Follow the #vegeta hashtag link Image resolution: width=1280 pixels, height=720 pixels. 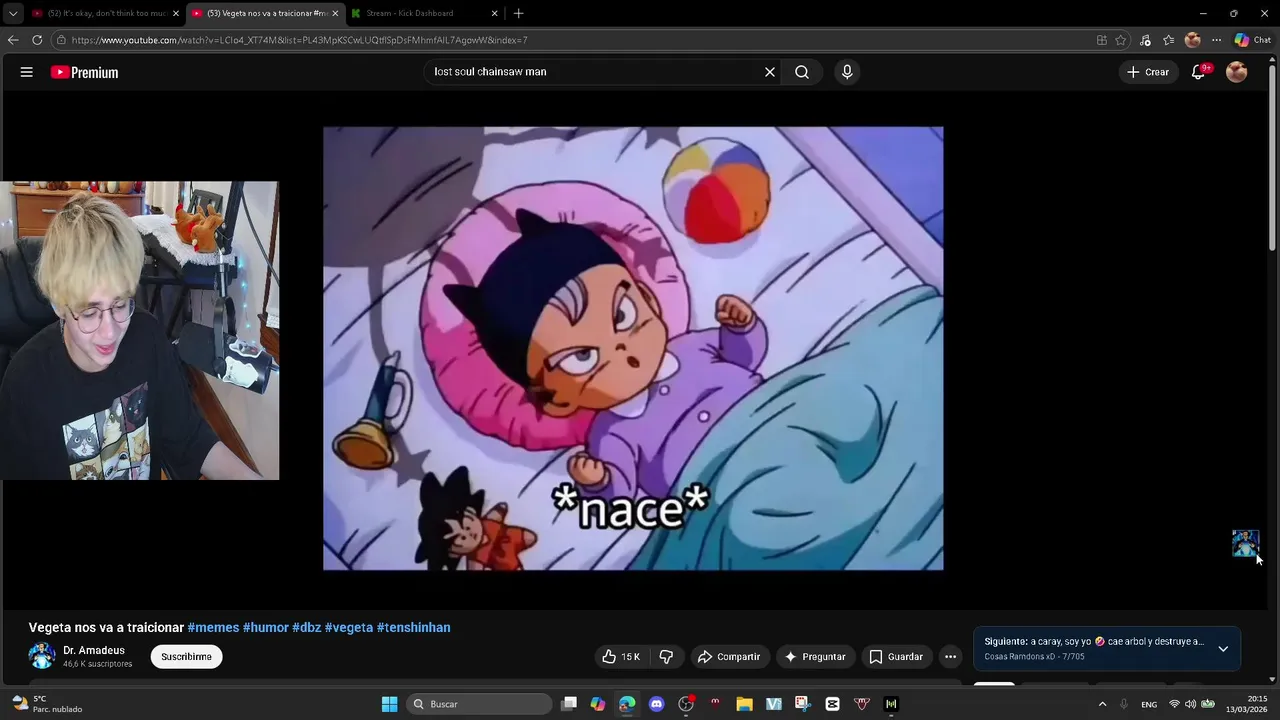(x=349, y=627)
